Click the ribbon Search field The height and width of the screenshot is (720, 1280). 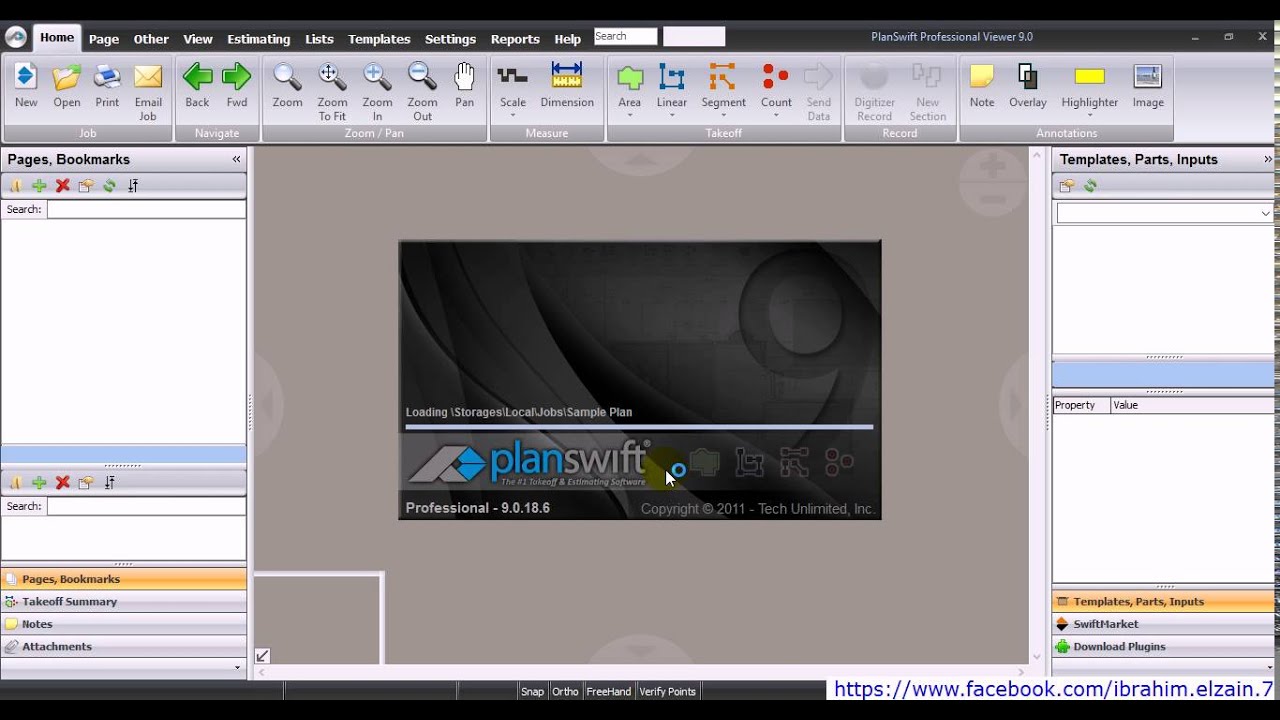[x=625, y=36]
